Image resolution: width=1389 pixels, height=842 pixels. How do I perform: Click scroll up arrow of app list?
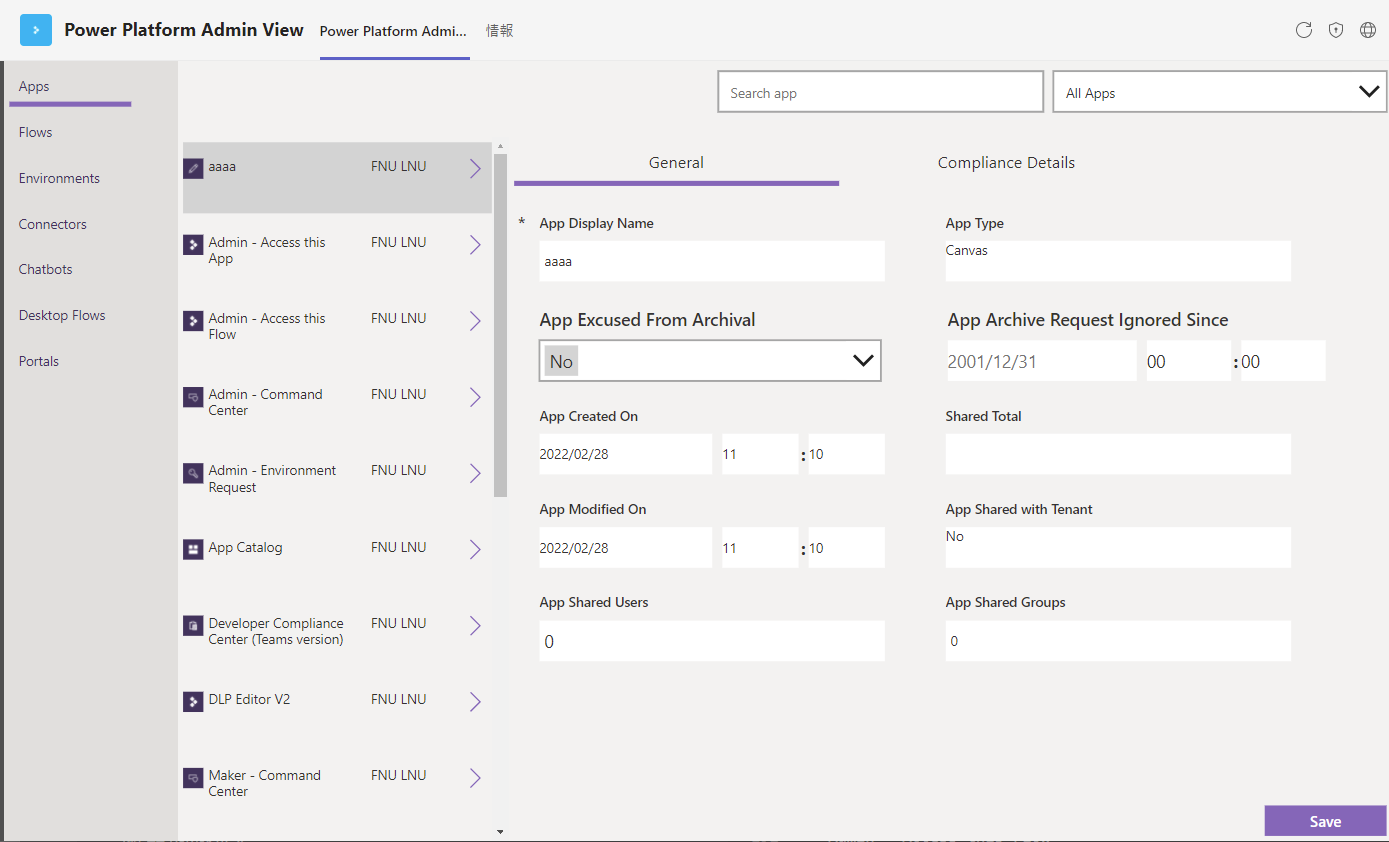[500, 147]
